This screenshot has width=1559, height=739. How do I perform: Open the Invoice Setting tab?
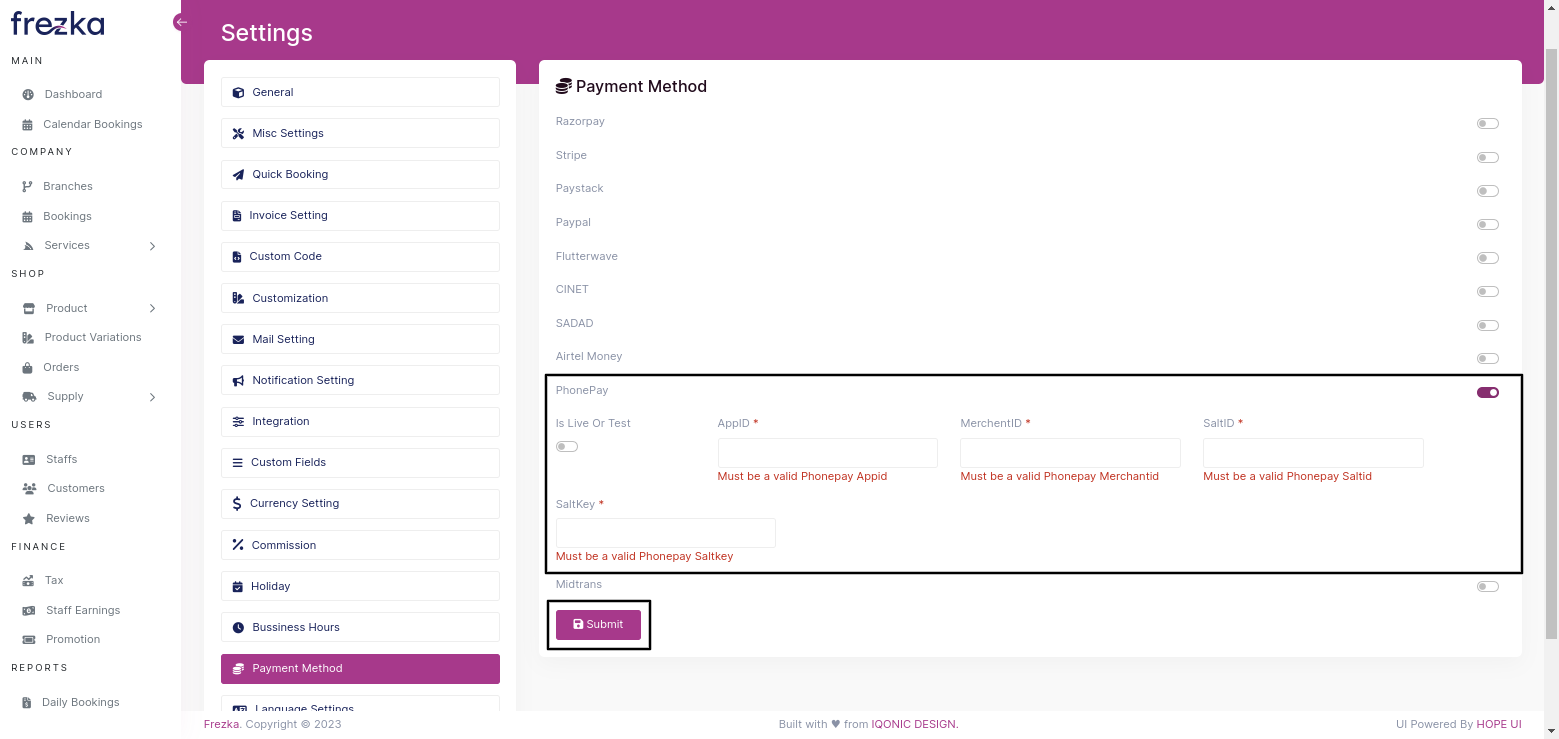(360, 216)
